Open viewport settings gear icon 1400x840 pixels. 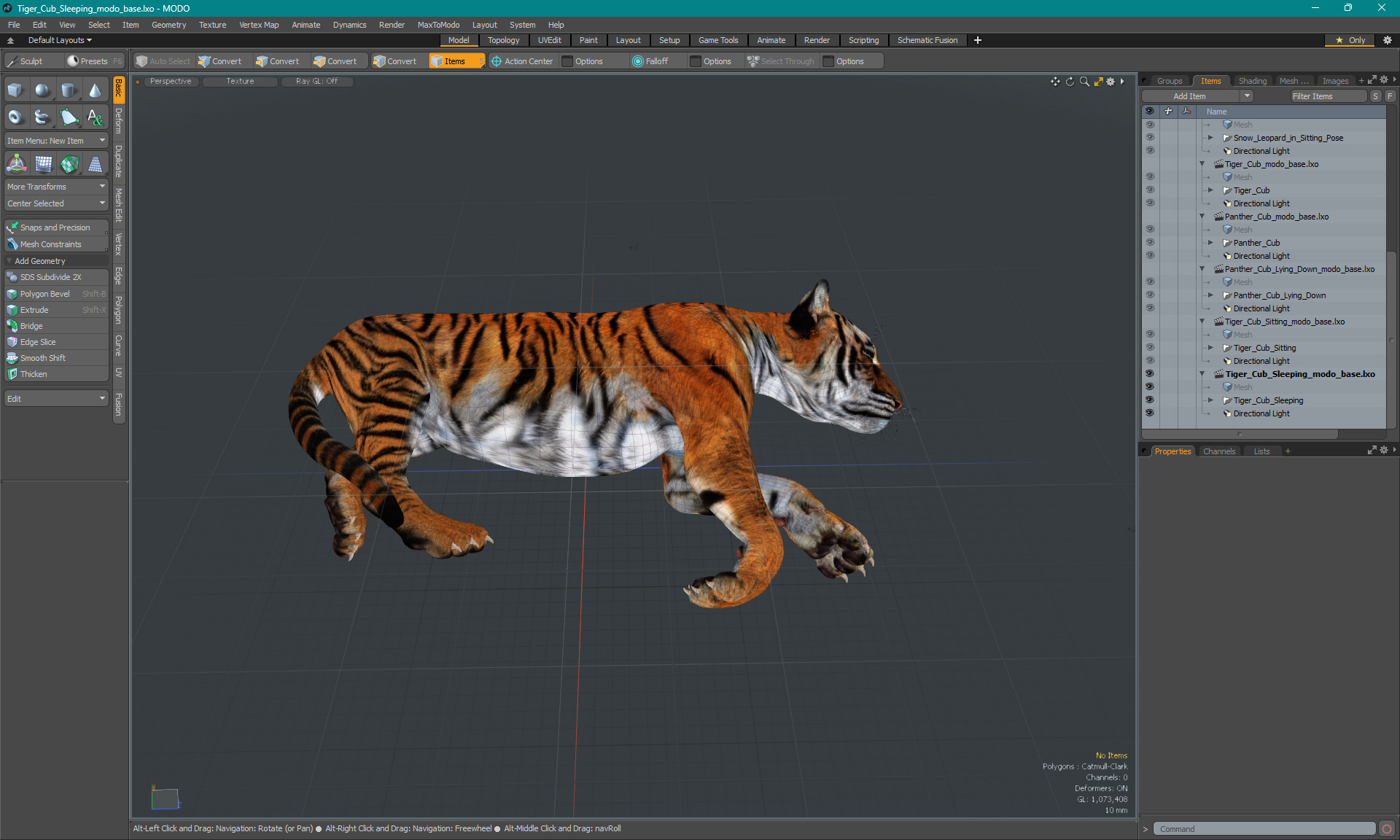[1111, 82]
